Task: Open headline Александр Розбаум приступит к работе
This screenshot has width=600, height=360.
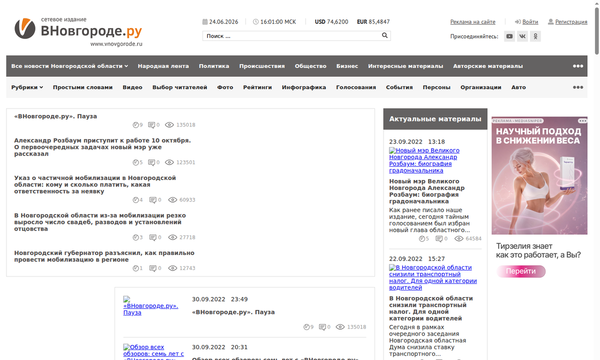Action: coord(102,147)
